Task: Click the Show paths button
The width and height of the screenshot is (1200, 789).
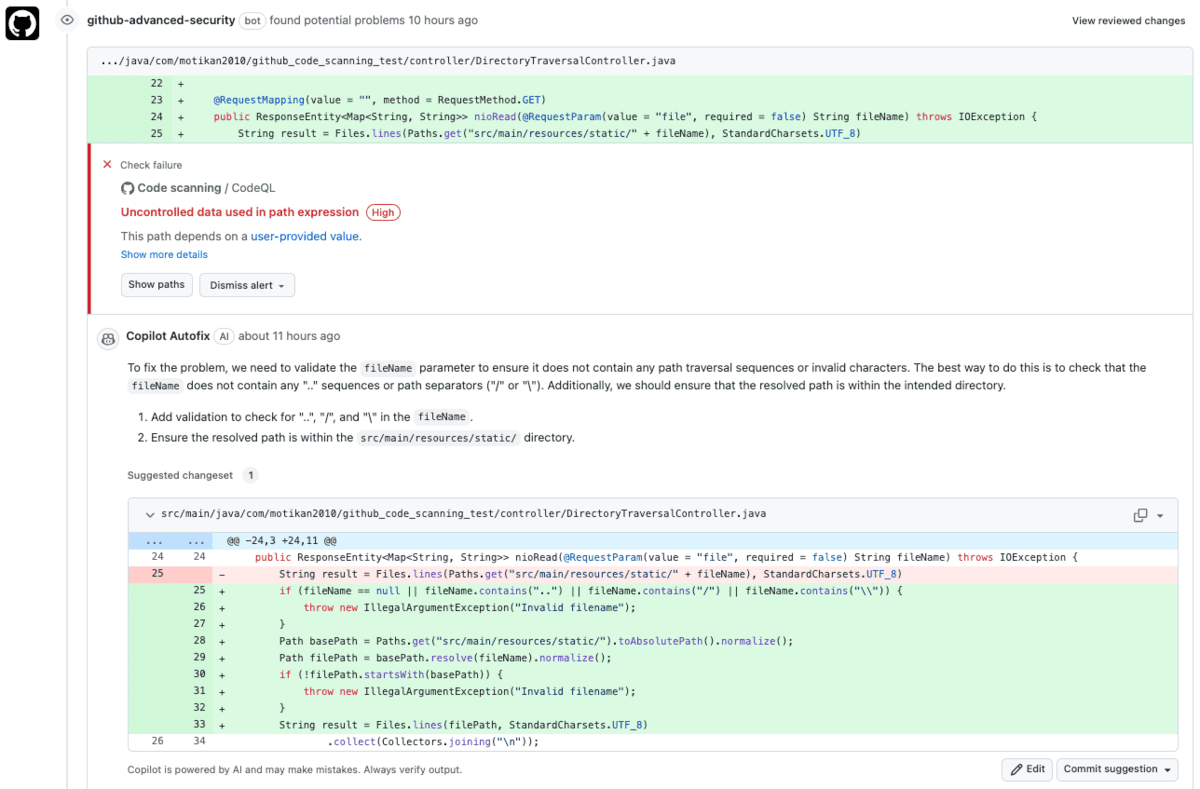Action: (x=157, y=285)
